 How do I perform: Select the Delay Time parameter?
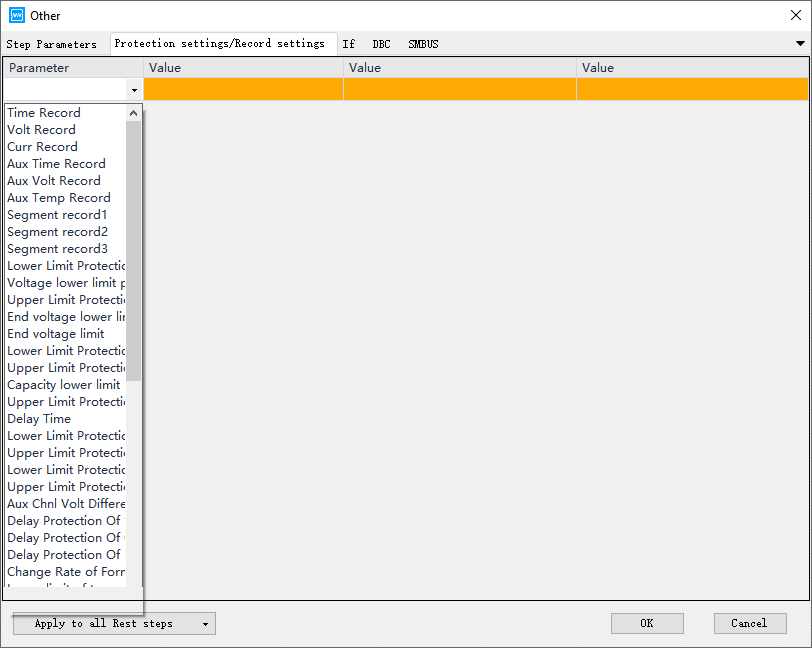click(39, 419)
